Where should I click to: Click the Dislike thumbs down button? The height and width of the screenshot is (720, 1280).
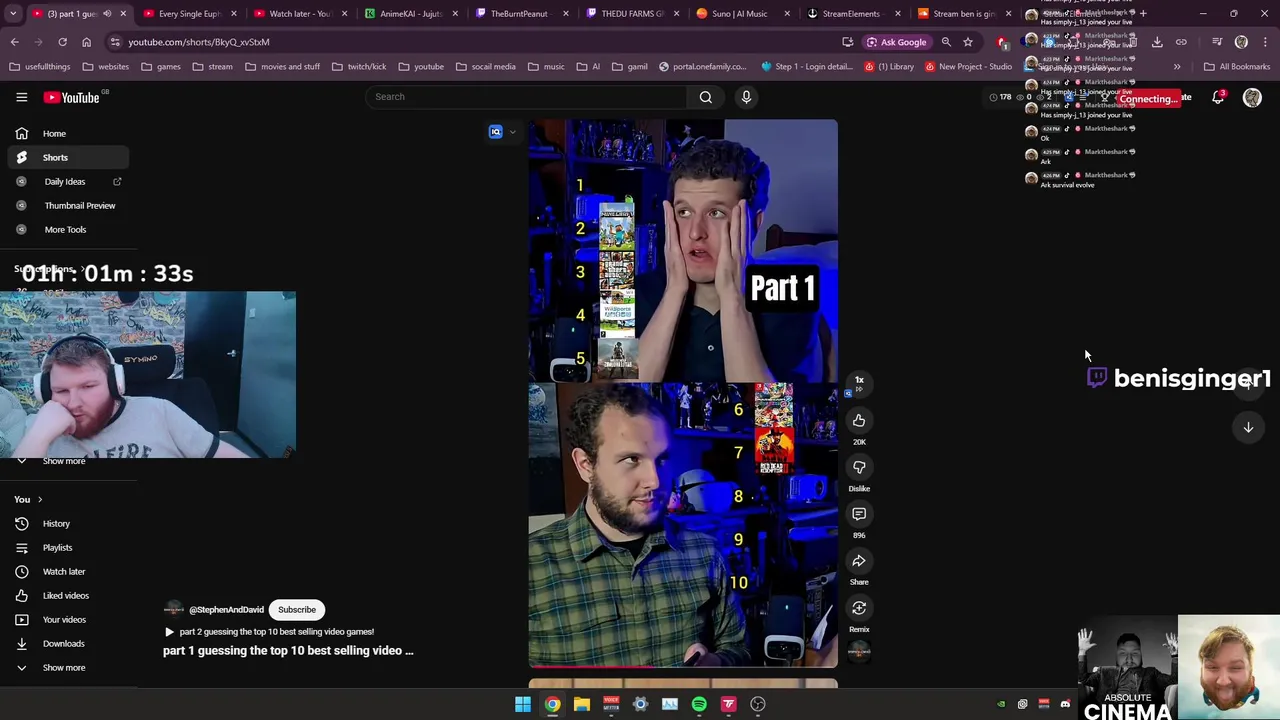tap(859, 467)
